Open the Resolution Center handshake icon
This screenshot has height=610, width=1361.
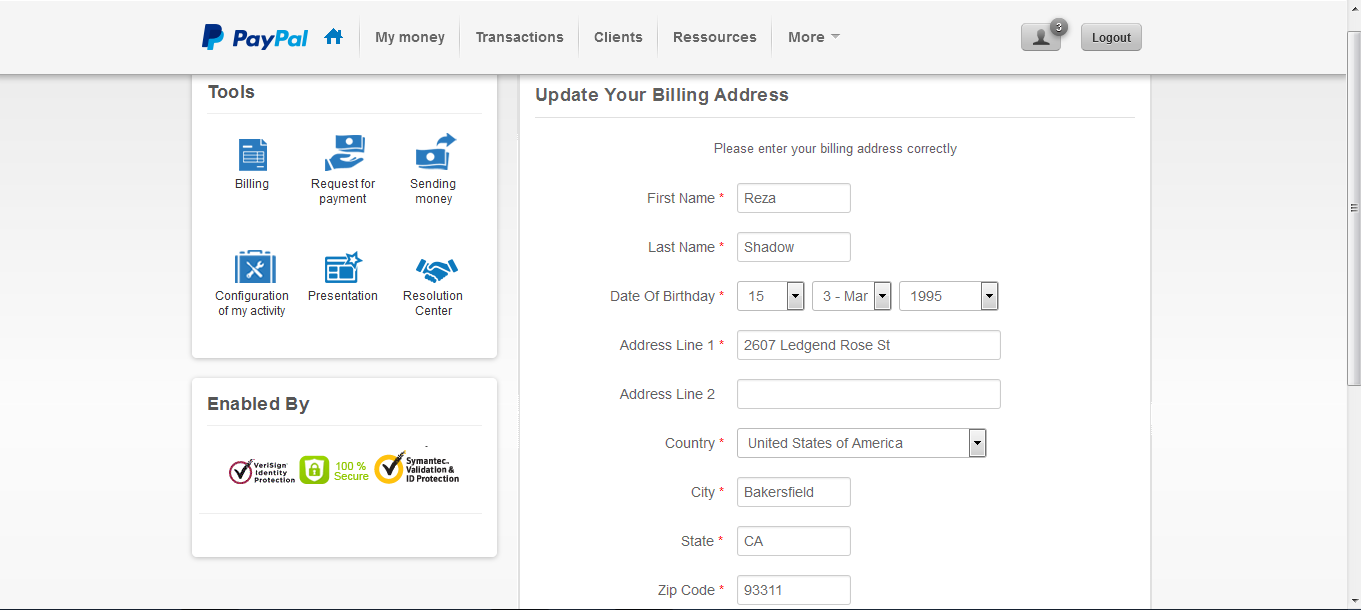[436, 270]
